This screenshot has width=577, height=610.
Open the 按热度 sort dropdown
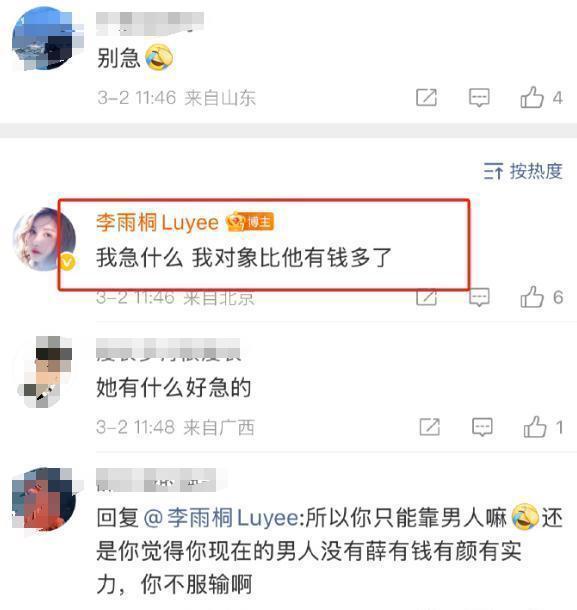tap(523, 171)
